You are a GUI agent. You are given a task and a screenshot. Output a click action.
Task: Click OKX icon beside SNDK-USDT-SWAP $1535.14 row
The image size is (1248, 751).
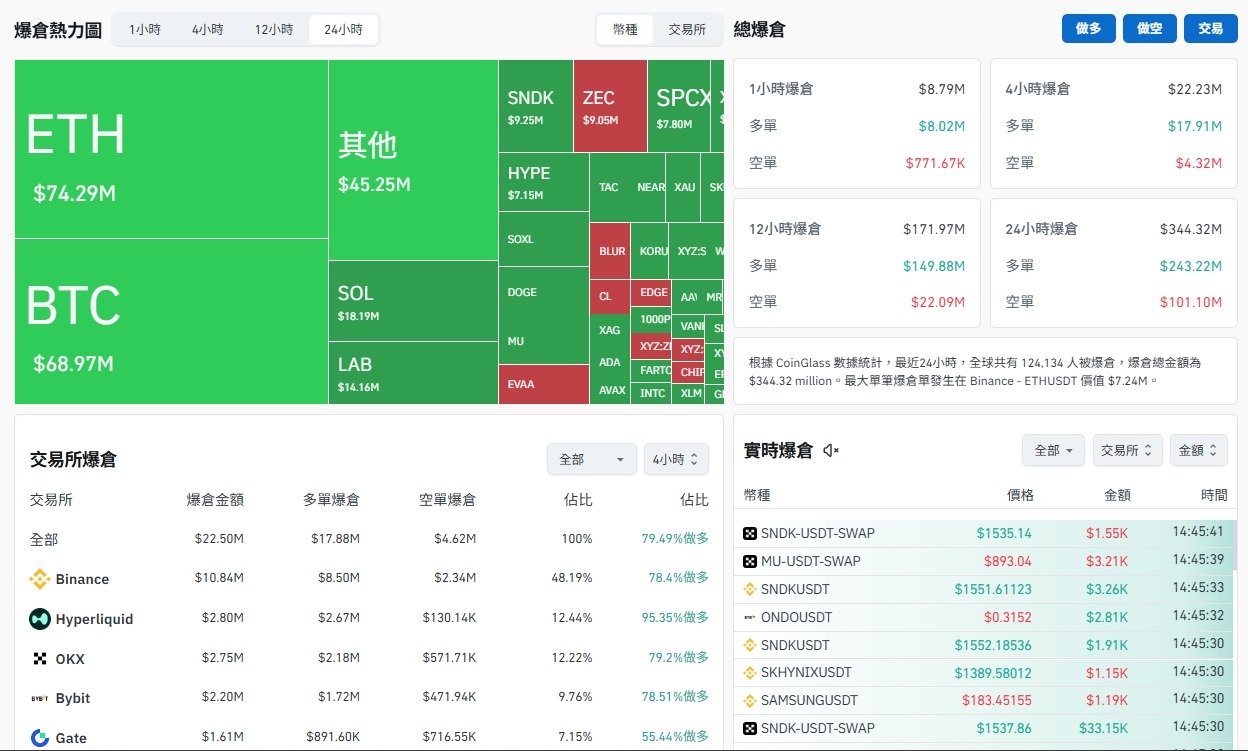click(x=750, y=533)
